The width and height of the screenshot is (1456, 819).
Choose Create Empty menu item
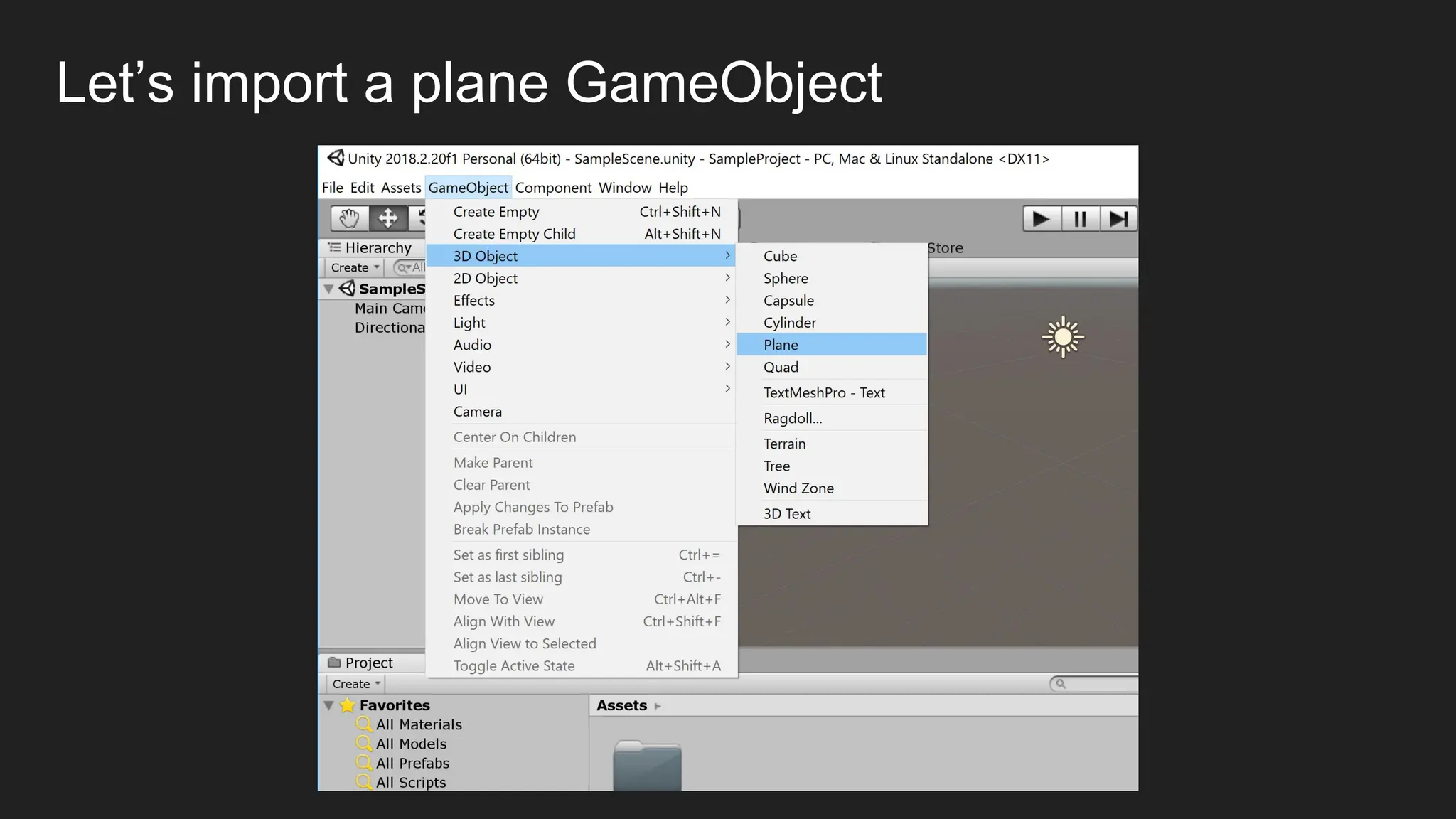click(582, 212)
